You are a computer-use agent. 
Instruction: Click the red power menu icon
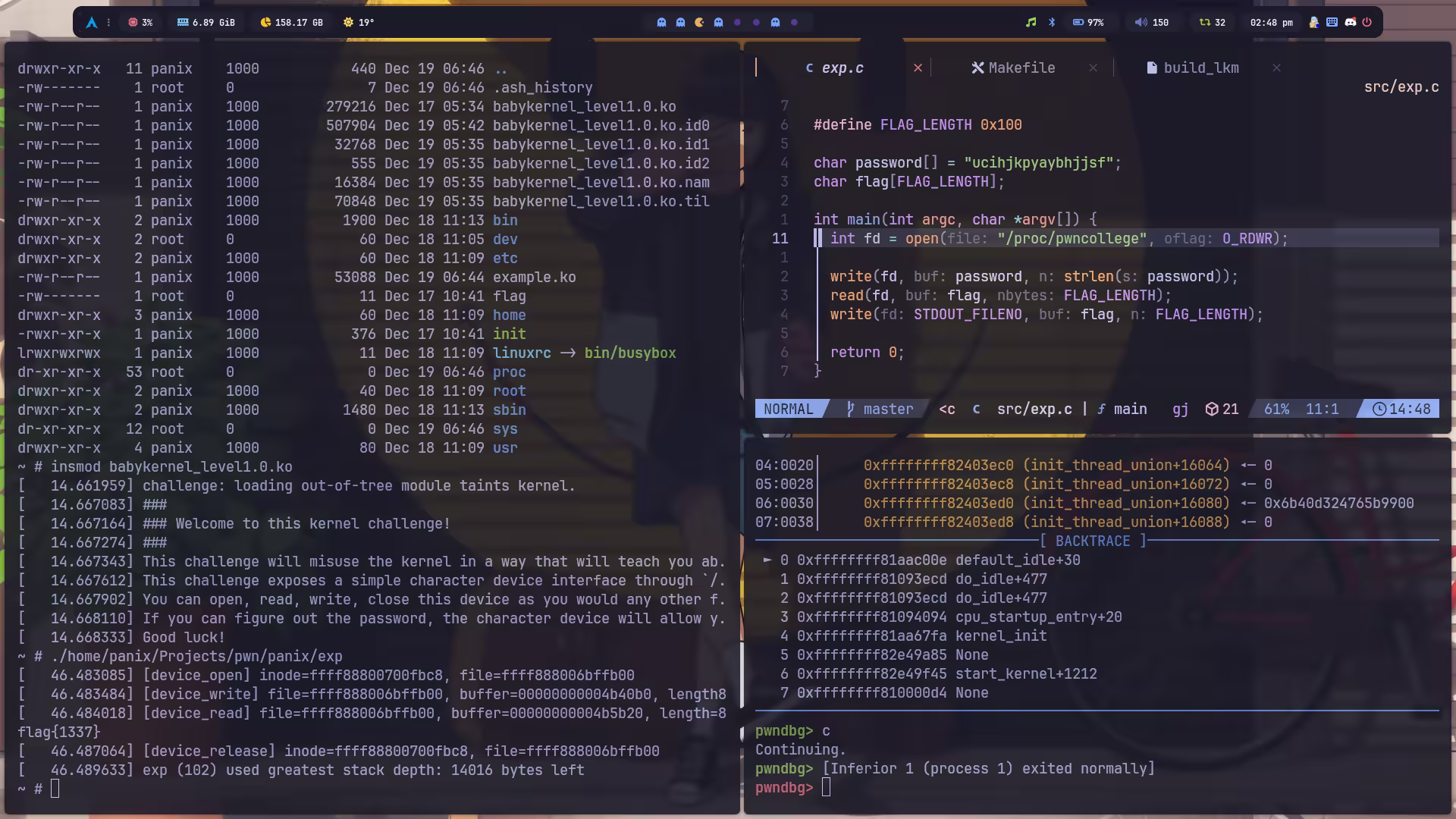(1367, 23)
